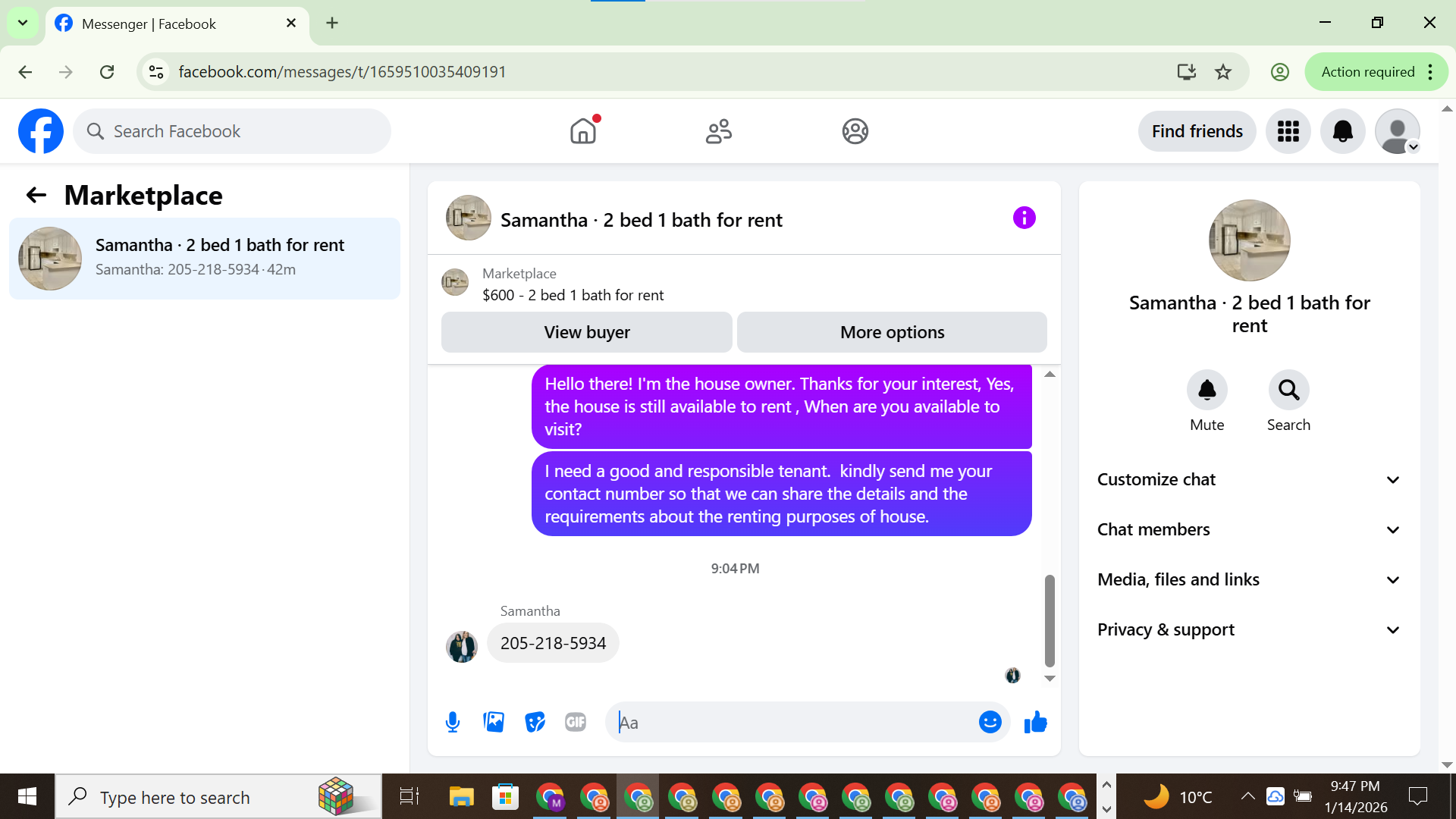This screenshot has height=819, width=1456.
Task: Open the GIF picker icon
Action: point(576,722)
